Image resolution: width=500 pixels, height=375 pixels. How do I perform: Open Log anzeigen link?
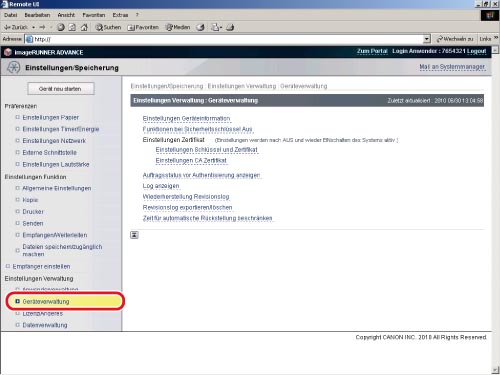161,186
